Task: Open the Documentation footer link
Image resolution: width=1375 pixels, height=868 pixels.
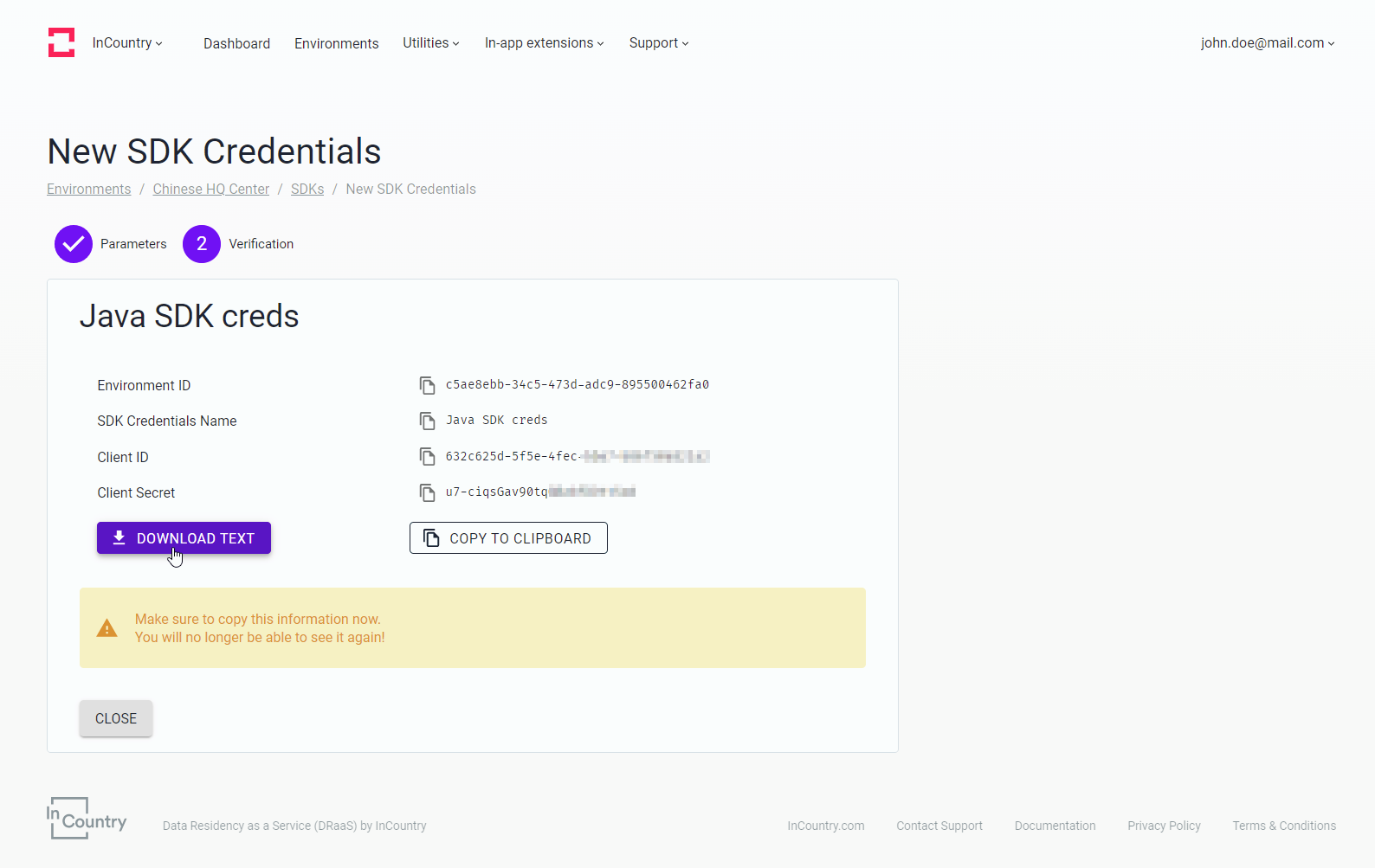Action: (1055, 826)
